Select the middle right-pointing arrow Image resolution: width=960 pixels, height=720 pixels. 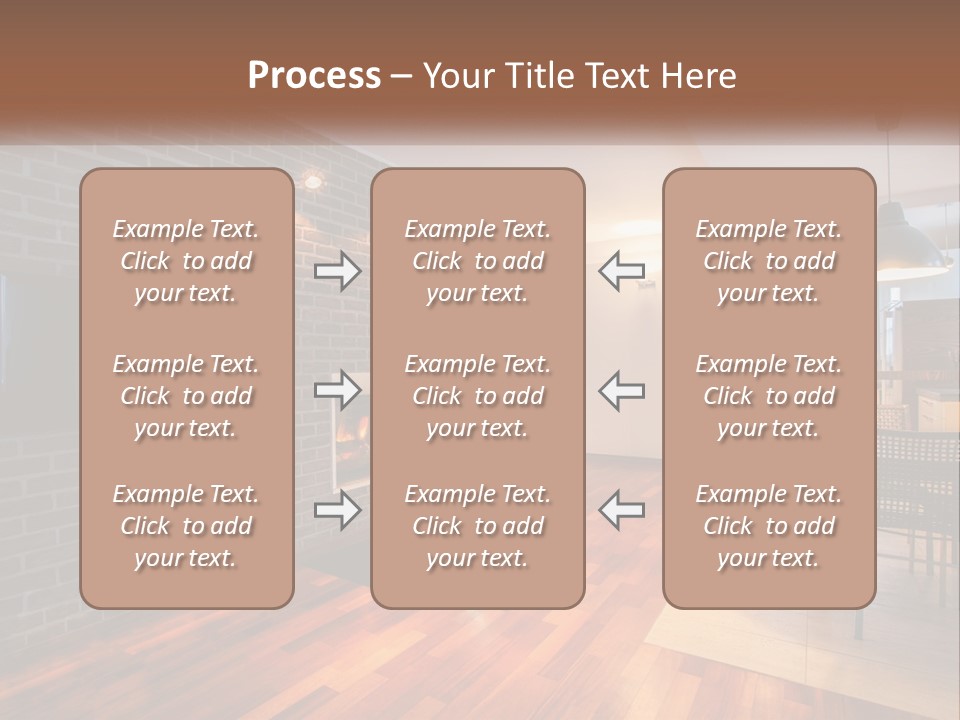pos(337,390)
